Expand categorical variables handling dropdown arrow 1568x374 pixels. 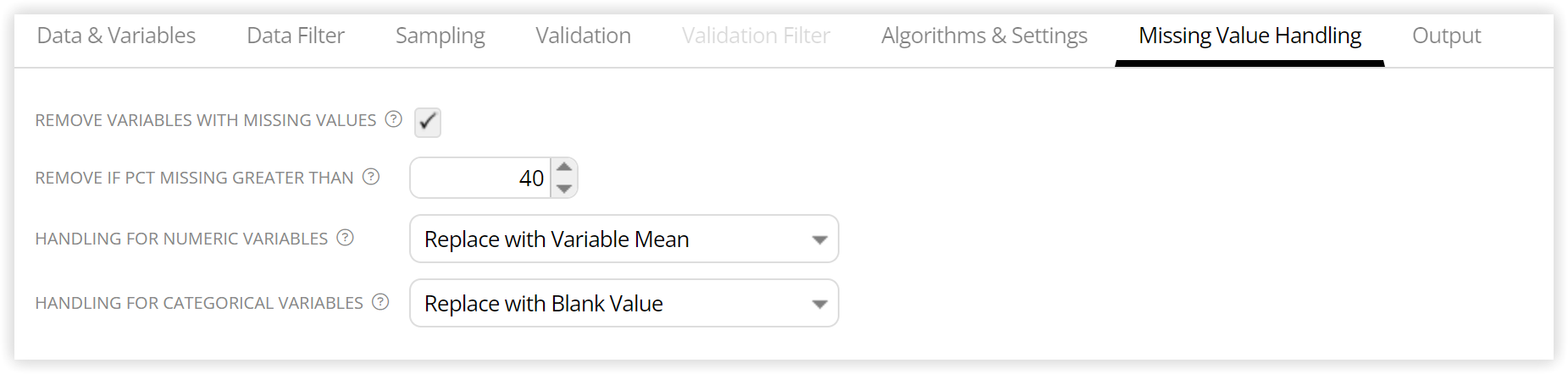[819, 304]
